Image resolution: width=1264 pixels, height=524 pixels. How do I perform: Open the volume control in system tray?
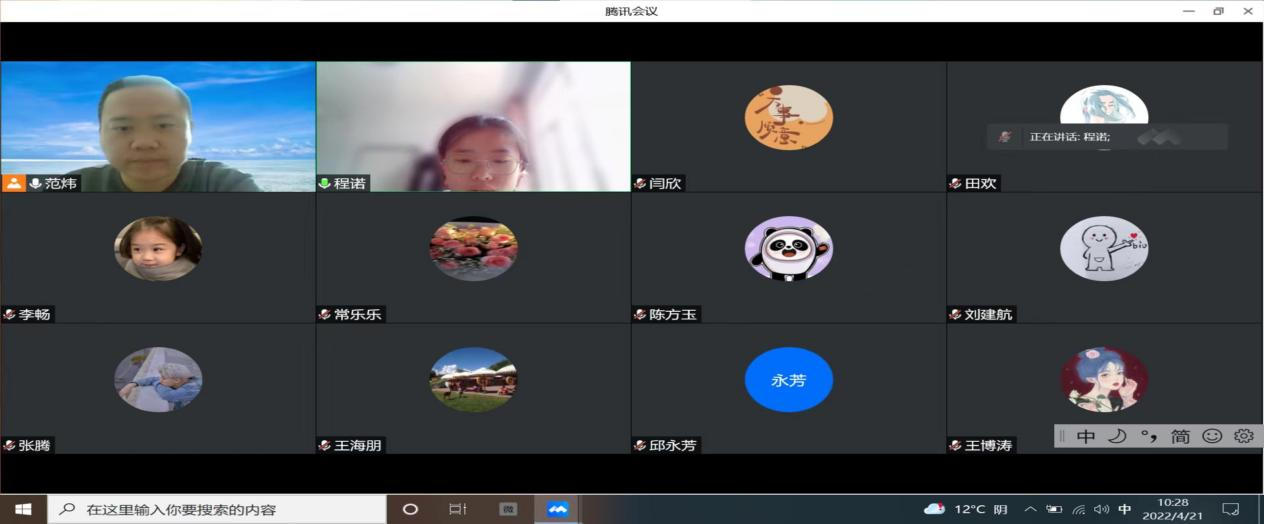1101,509
